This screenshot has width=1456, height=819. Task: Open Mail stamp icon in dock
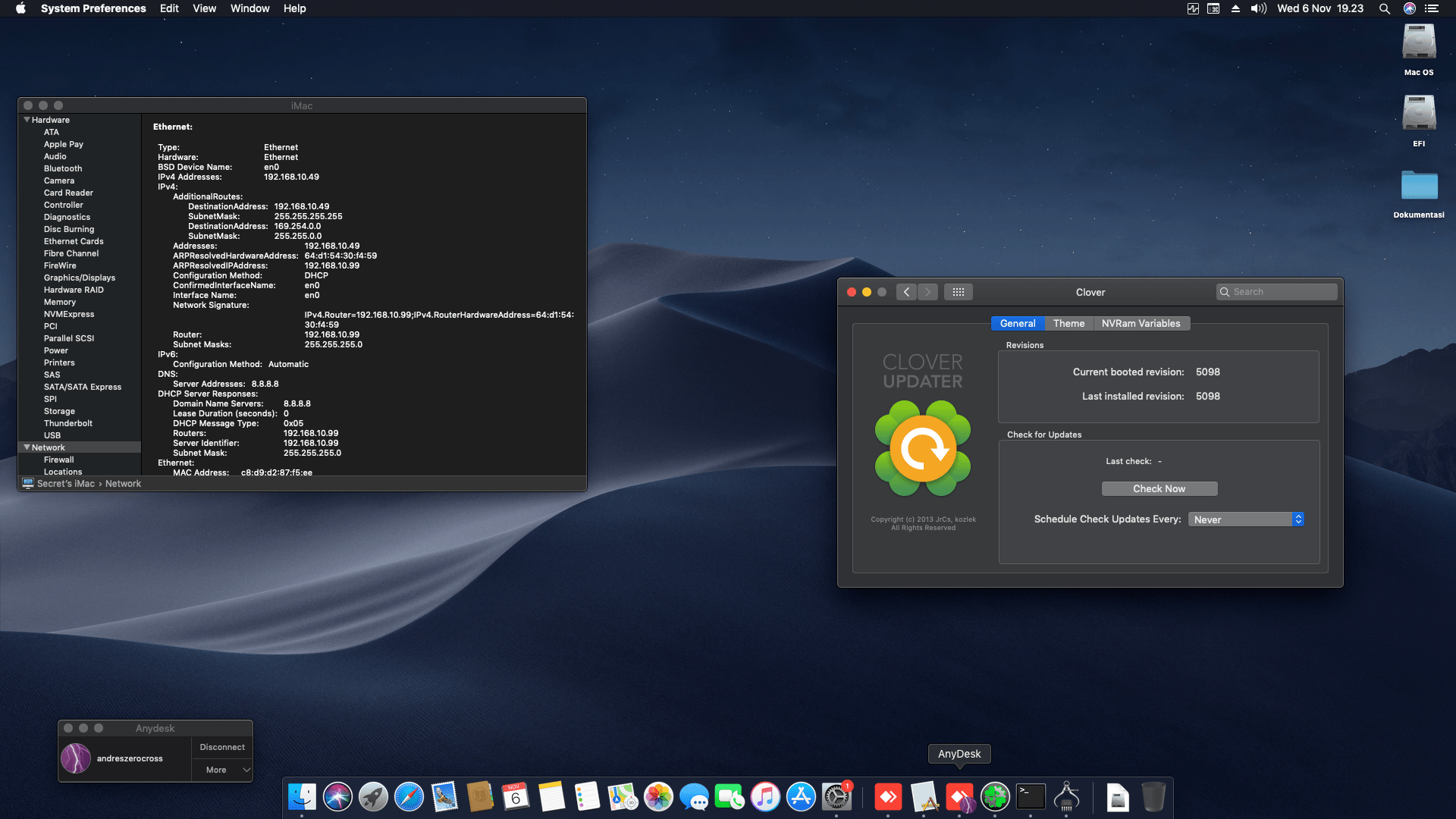pos(444,797)
